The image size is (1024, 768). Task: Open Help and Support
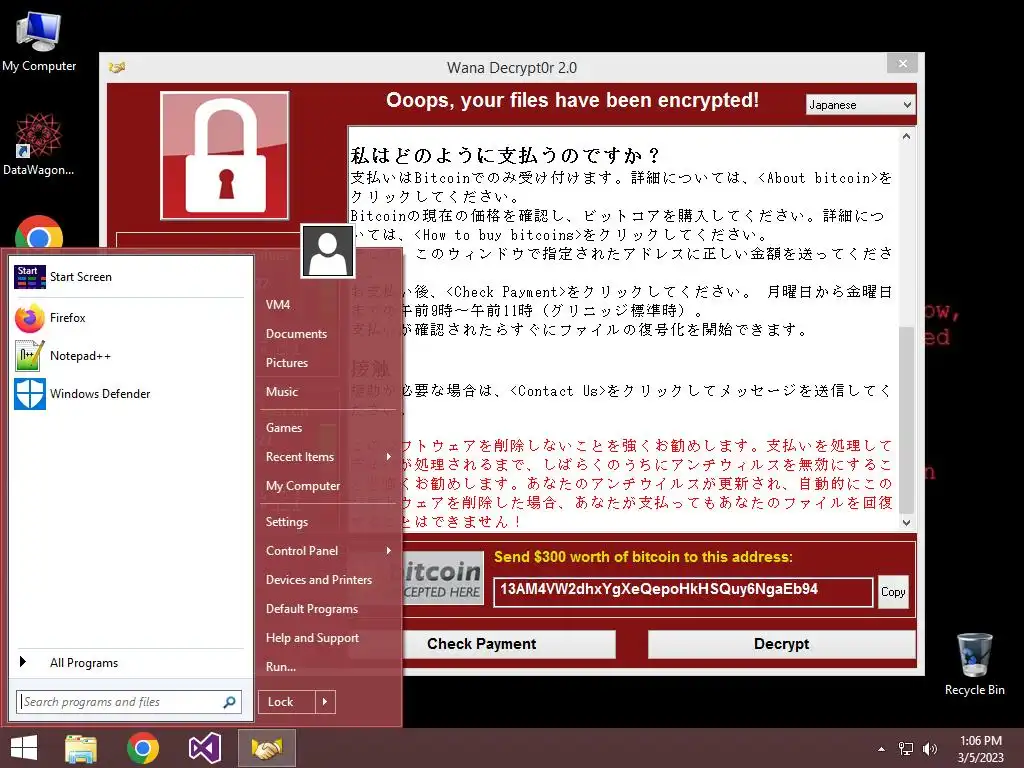[312, 638]
